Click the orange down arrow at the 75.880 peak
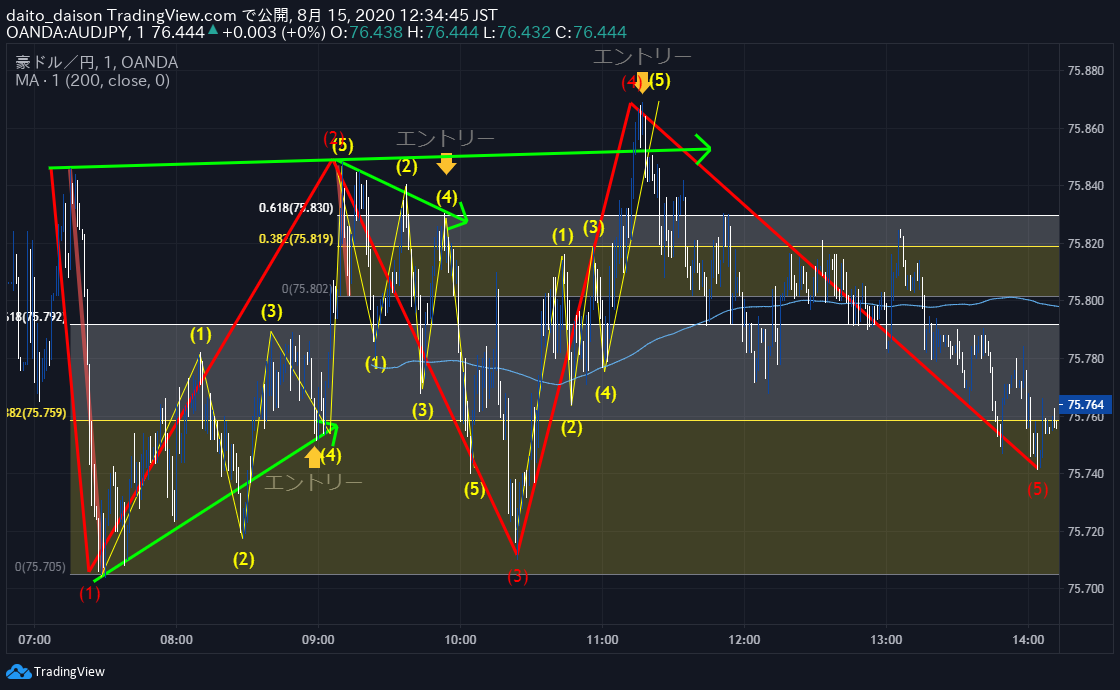1120x690 pixels. click(642, 82)
